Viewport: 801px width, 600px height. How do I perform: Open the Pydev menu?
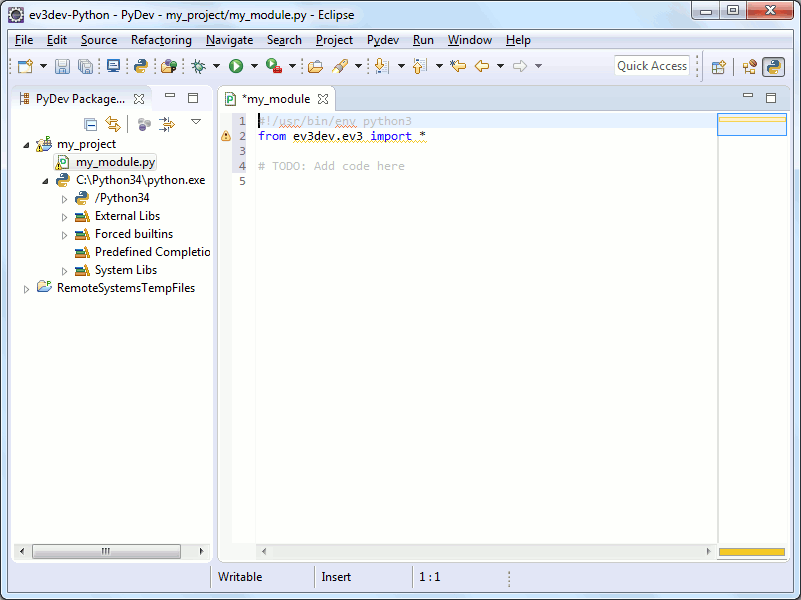[x=383, y=40]
